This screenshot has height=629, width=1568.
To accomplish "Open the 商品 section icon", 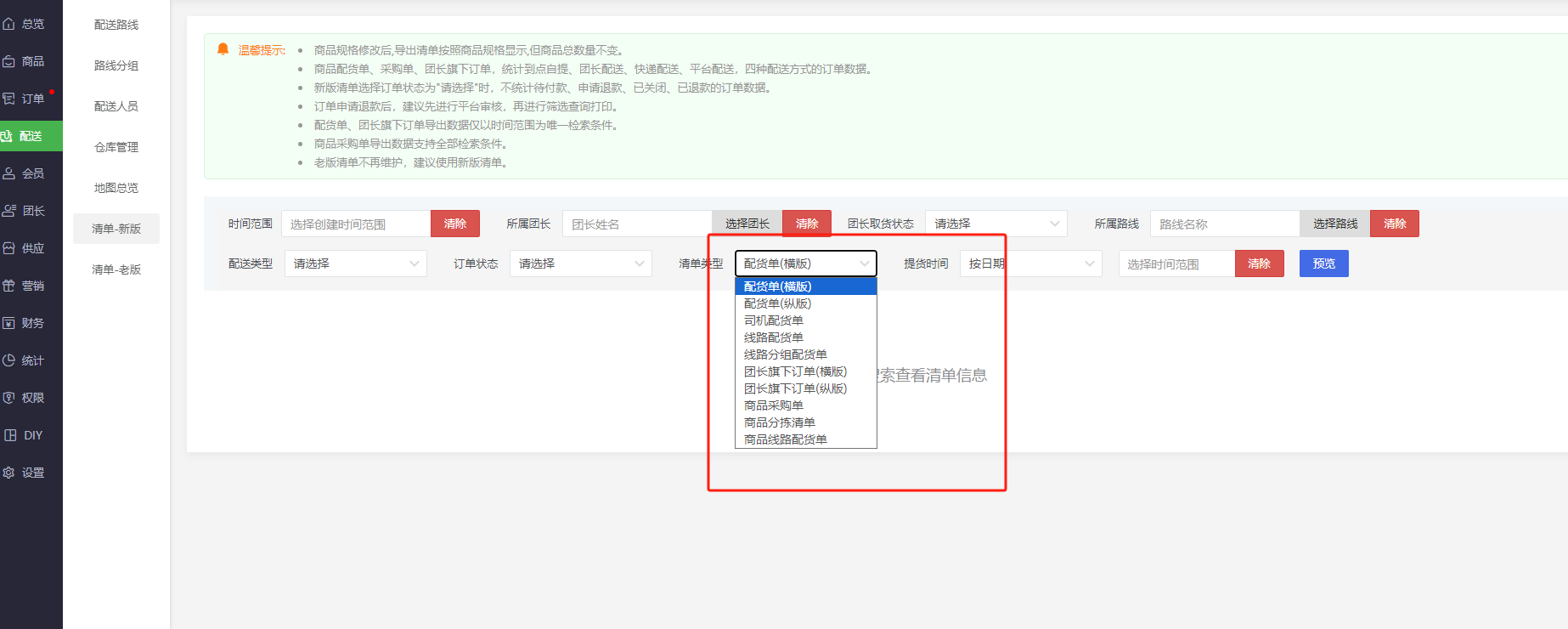I will coord(9,61).
